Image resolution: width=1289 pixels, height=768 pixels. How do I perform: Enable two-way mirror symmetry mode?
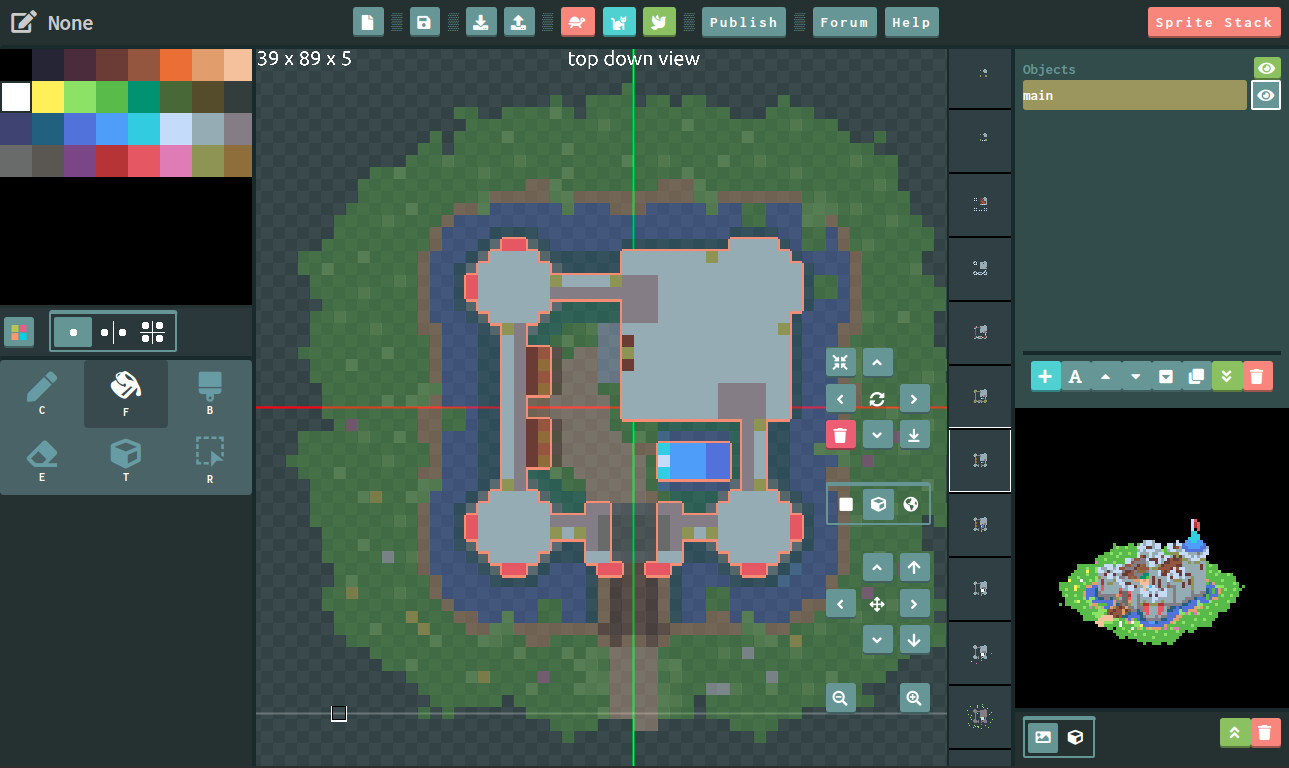point(113,332)
